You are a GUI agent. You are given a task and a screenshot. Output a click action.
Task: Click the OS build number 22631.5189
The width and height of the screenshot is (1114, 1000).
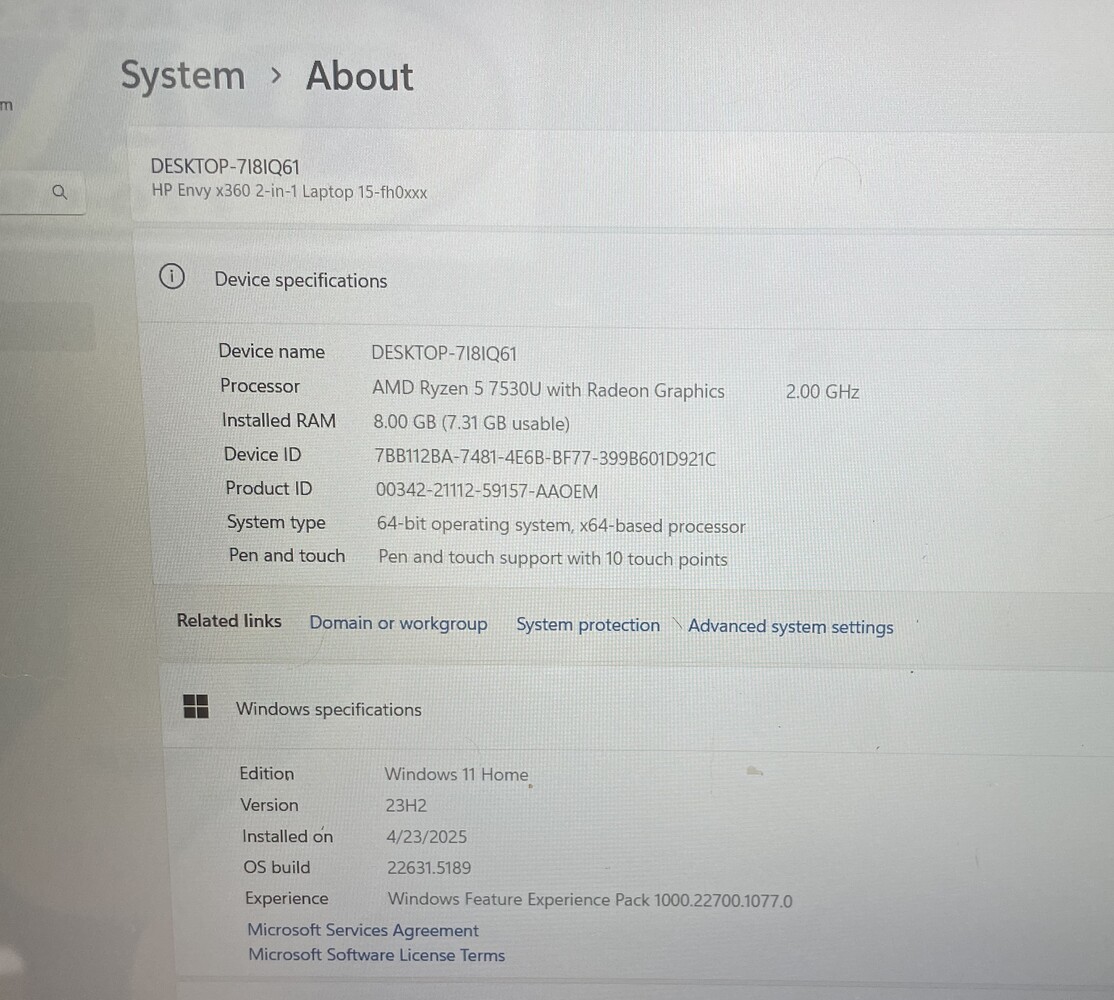[429, 868]
